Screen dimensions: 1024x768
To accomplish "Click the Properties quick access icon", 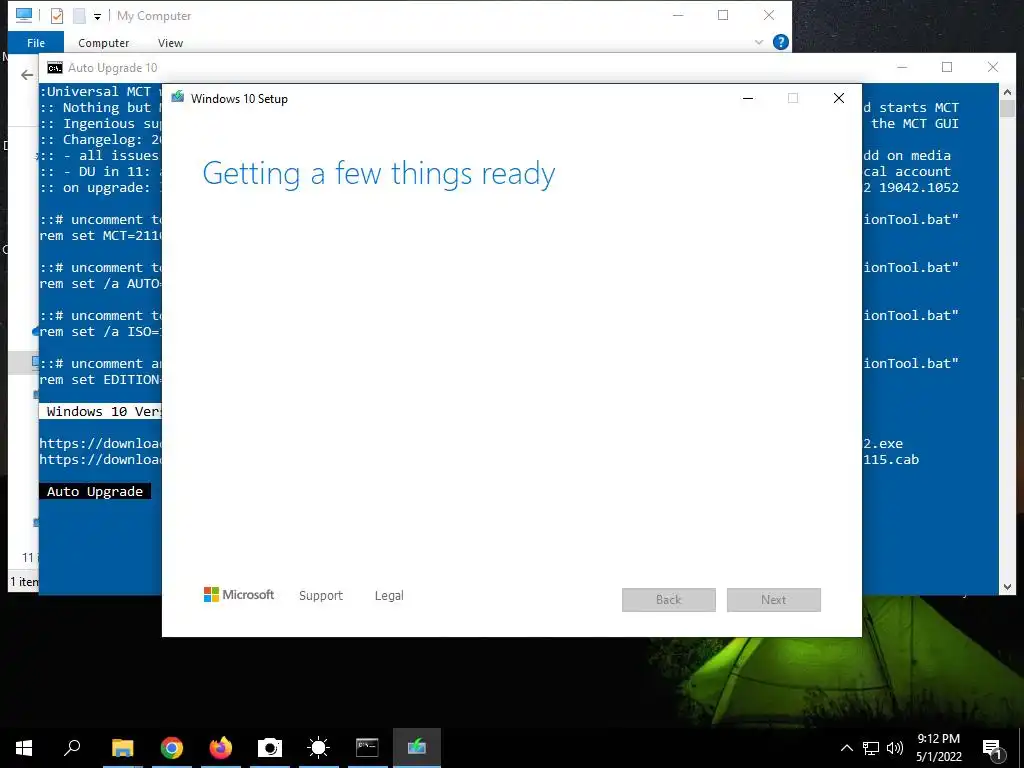I will click(57, 15).
